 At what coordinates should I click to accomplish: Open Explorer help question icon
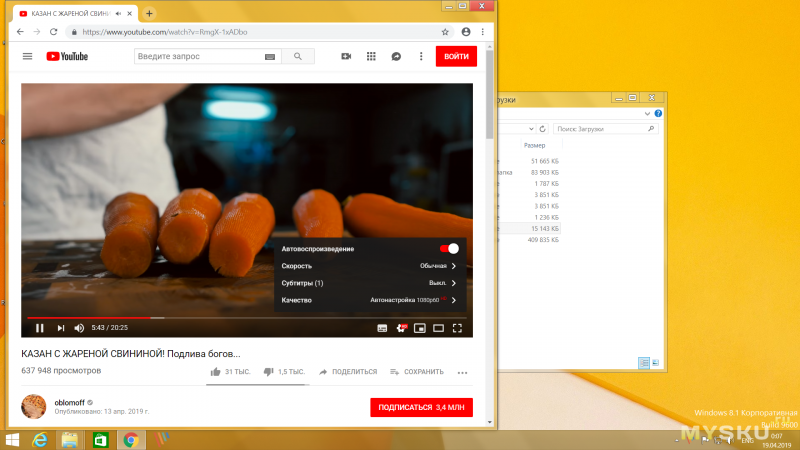click(658, 113)
